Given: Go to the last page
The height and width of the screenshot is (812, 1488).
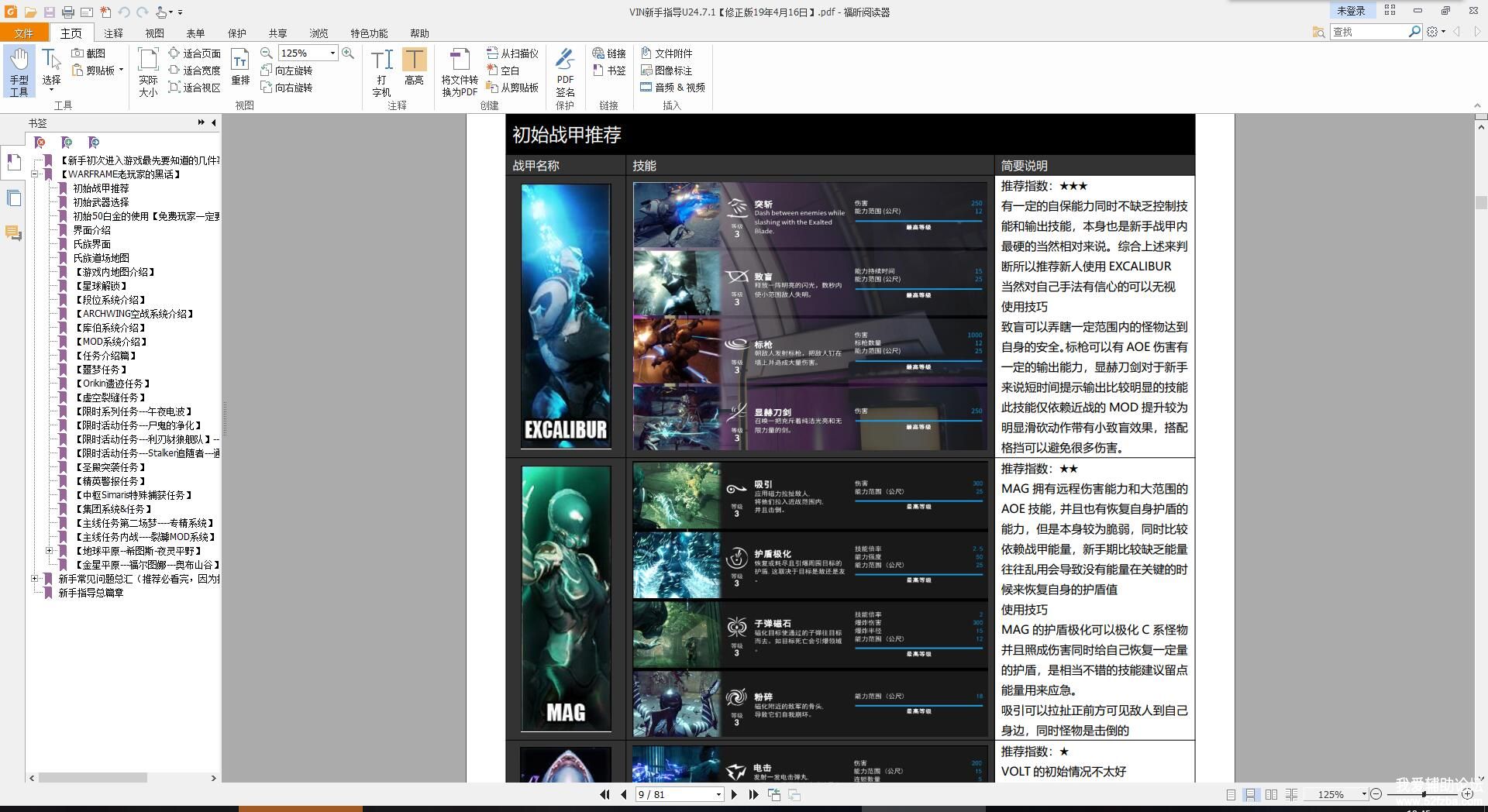Looking at the screenshot, I should click(753, 794).
